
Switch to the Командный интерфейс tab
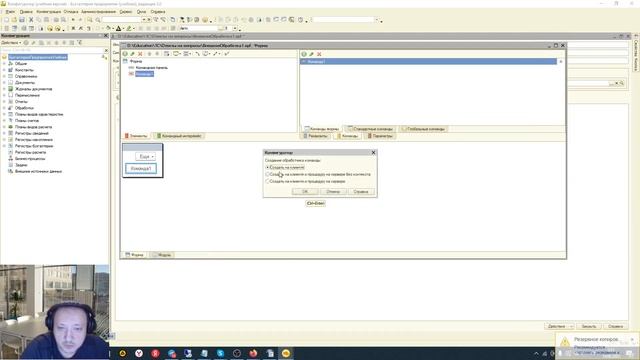(x=179, y=136)
